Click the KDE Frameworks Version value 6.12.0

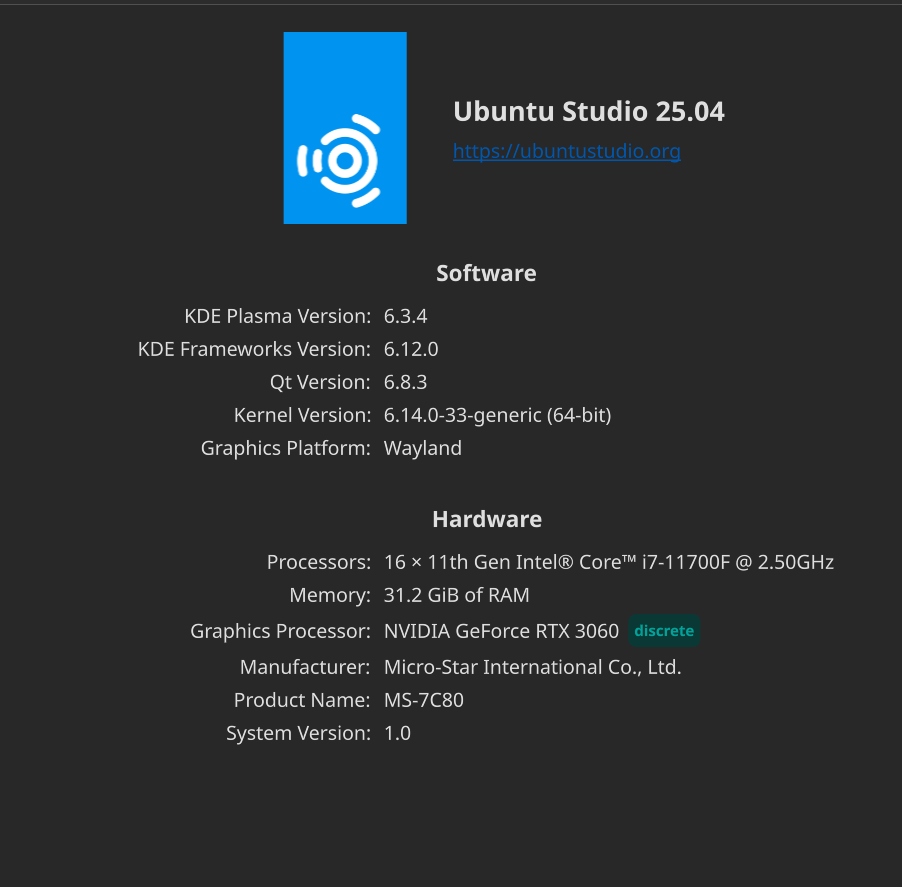pyautogui.click(x=411, y=349)
